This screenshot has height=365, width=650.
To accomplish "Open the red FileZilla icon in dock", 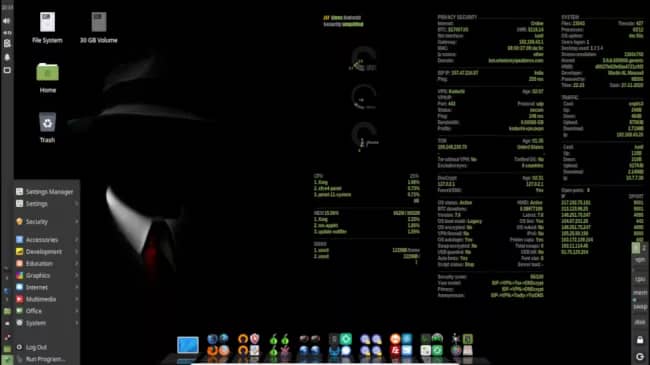I will click(x=395, y=350).
